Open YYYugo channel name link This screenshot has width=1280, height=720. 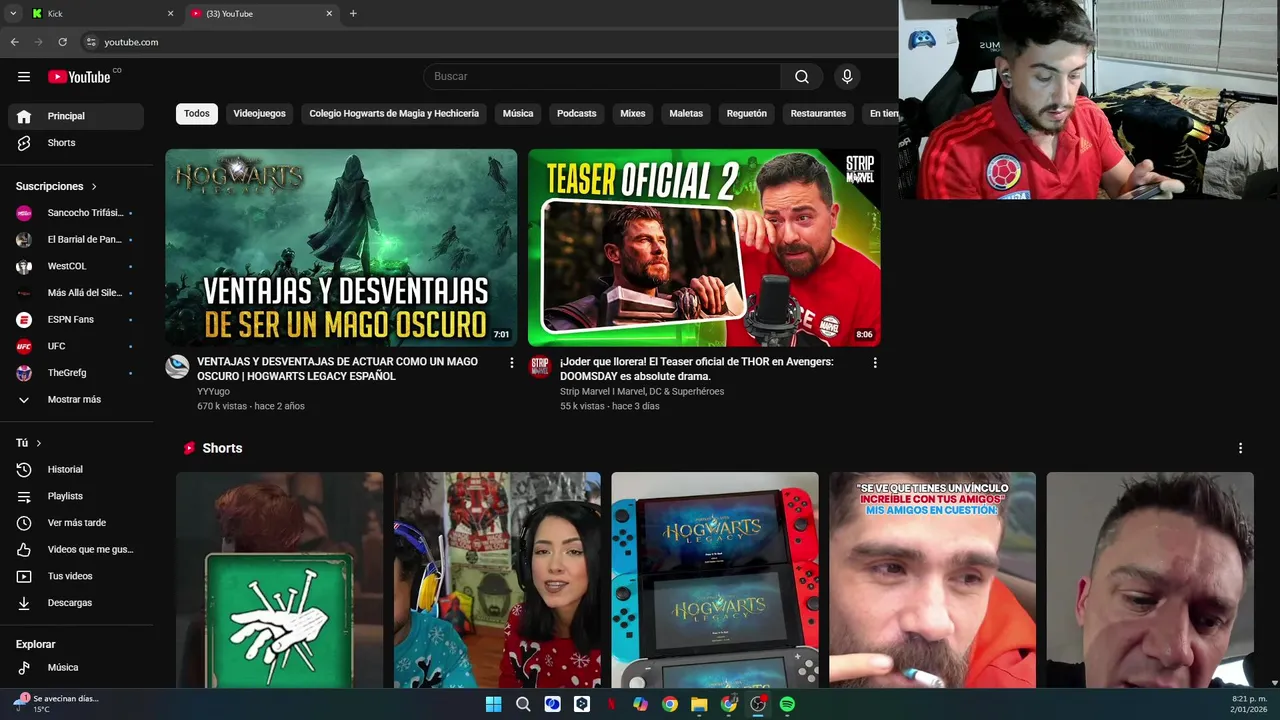tap(213, 392)
